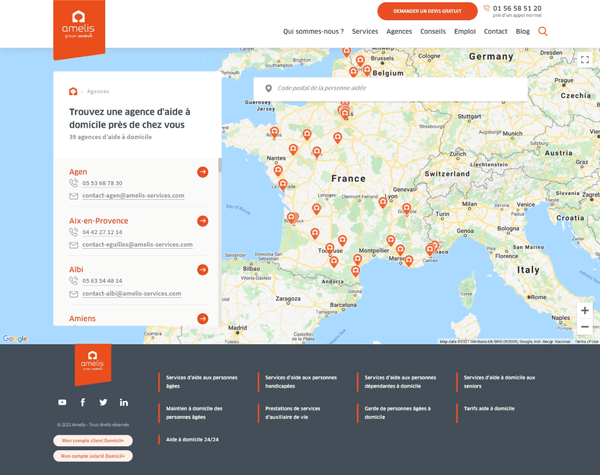Image resolution: width=600 pixels, height=475 pixels.
Task: Open "Tarifs aide à domicile" footer link
Action: (x=489, y=408)
